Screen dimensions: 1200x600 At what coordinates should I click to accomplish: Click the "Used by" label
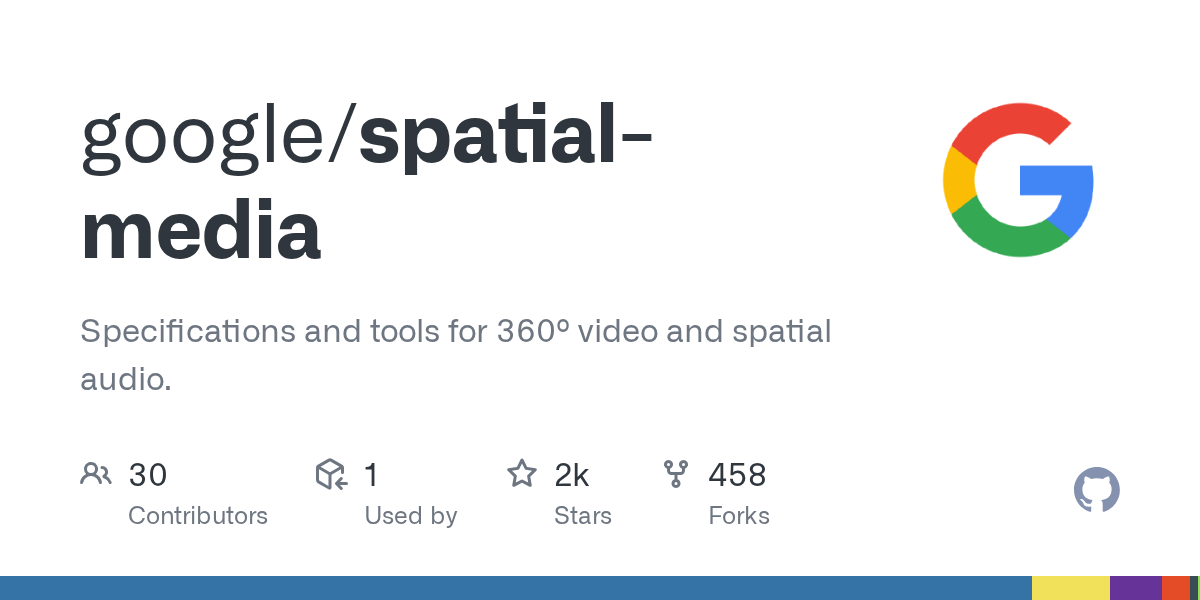[411, 516]
